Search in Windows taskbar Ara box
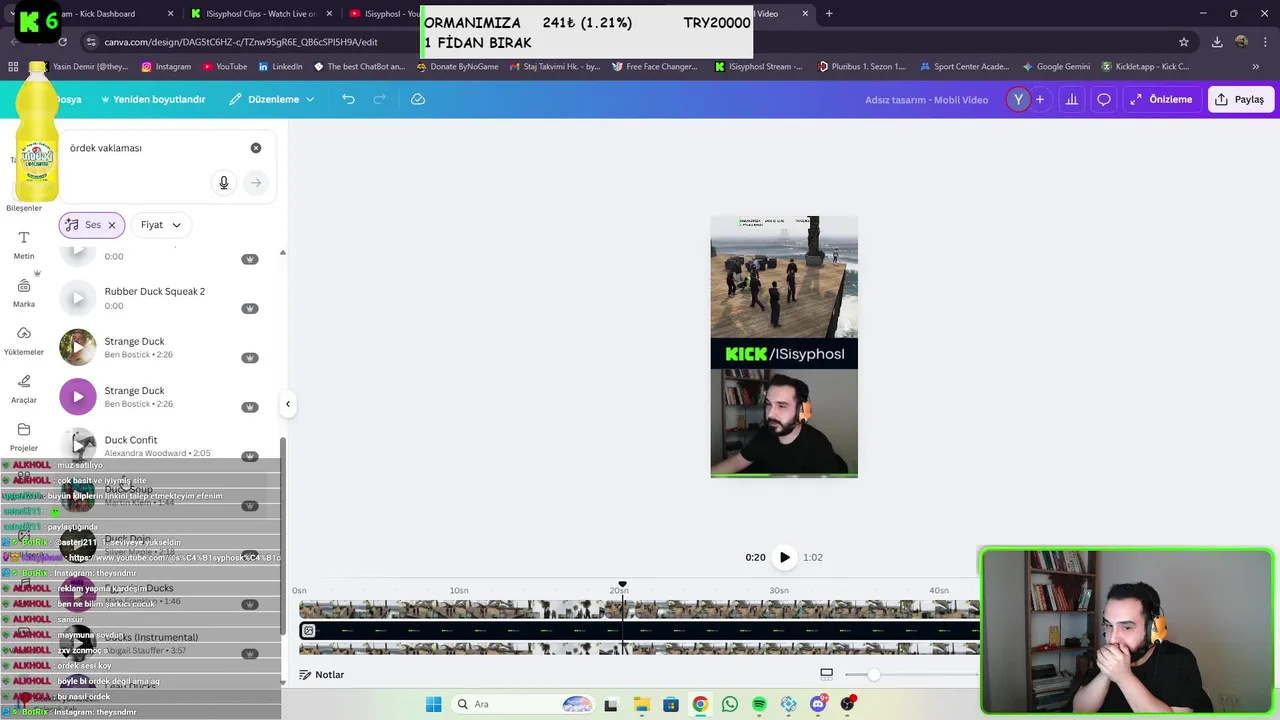The width and height of the screenshot is (1280, 720). pyautogui.click(x=522, y=704)
